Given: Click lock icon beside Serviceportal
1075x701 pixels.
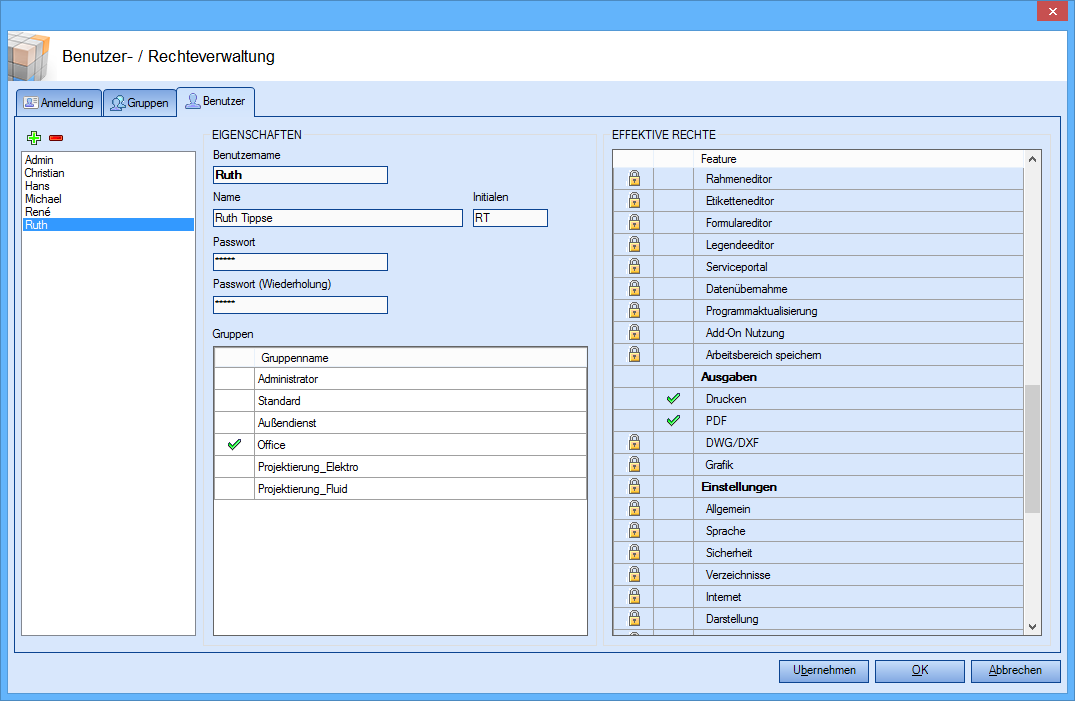Looking at the screenshot, I should click(x=633, y=267).
